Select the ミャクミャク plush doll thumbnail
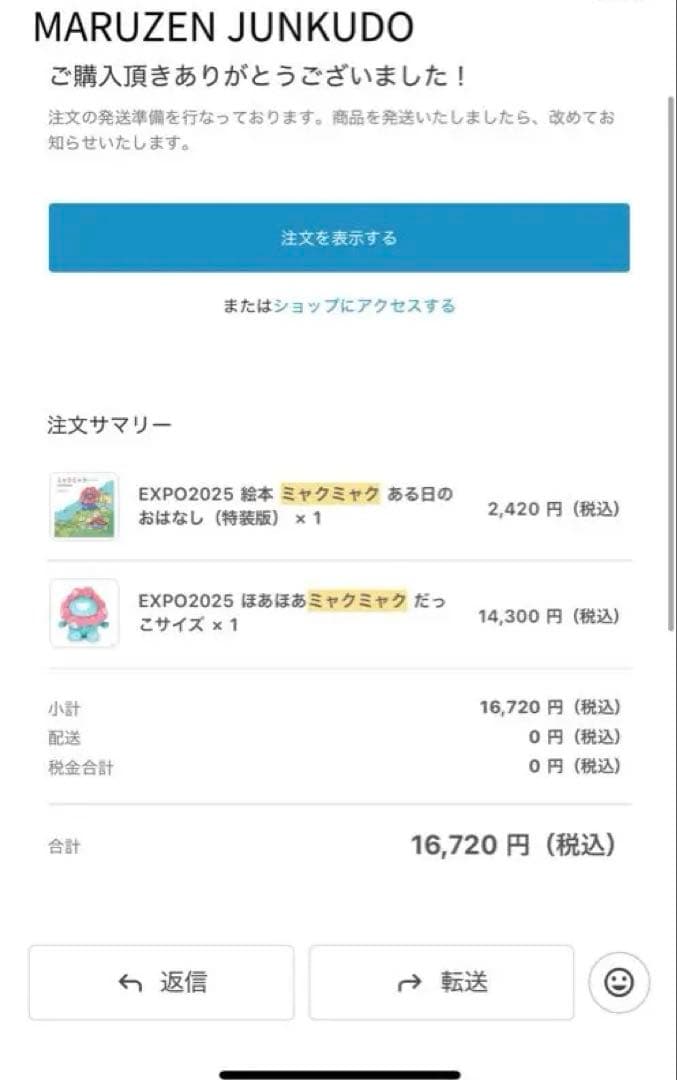The image size is (677, 1080). click(85, 616)
